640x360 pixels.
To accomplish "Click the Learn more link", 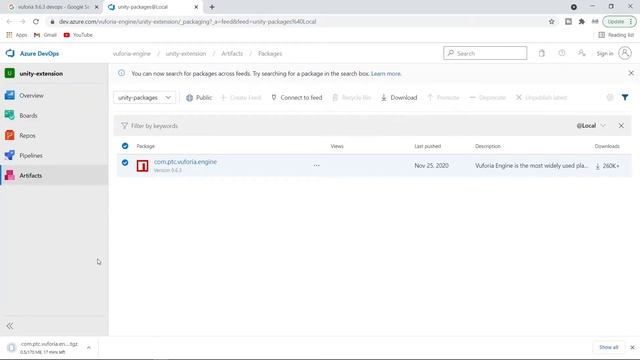I will coord(386,73).
